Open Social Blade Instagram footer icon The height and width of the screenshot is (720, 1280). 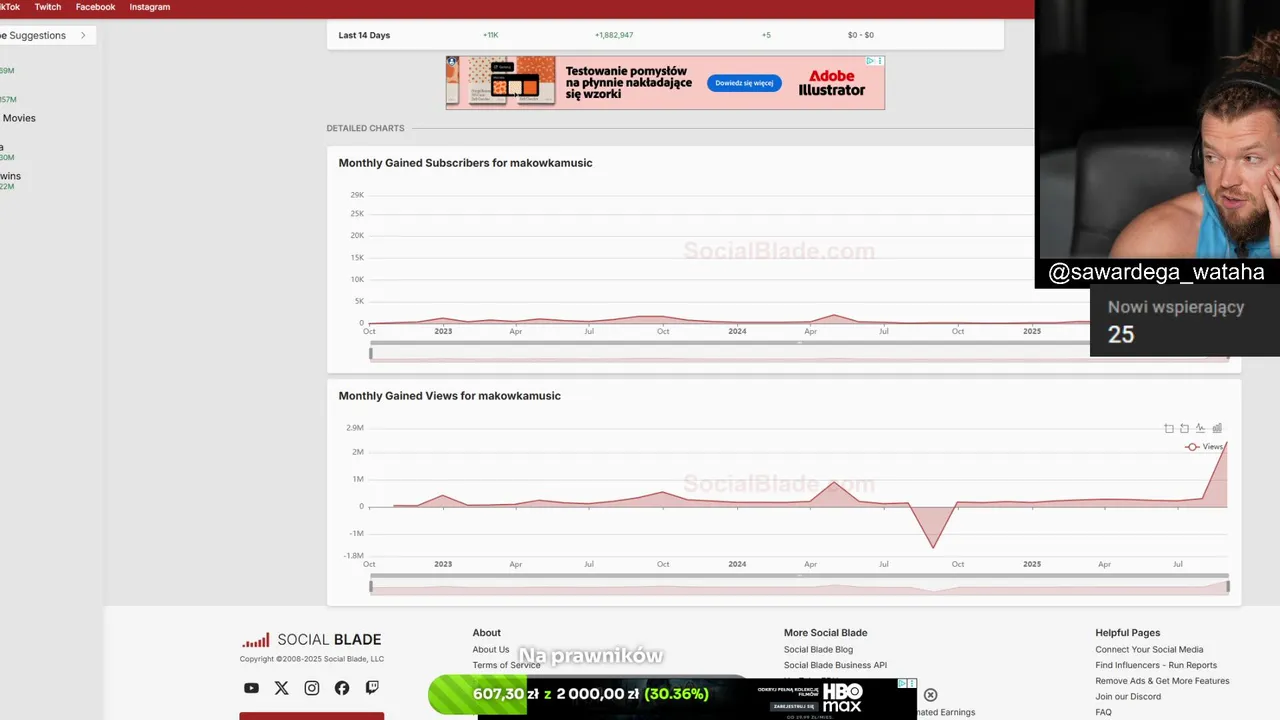click(x=312, y=688)
